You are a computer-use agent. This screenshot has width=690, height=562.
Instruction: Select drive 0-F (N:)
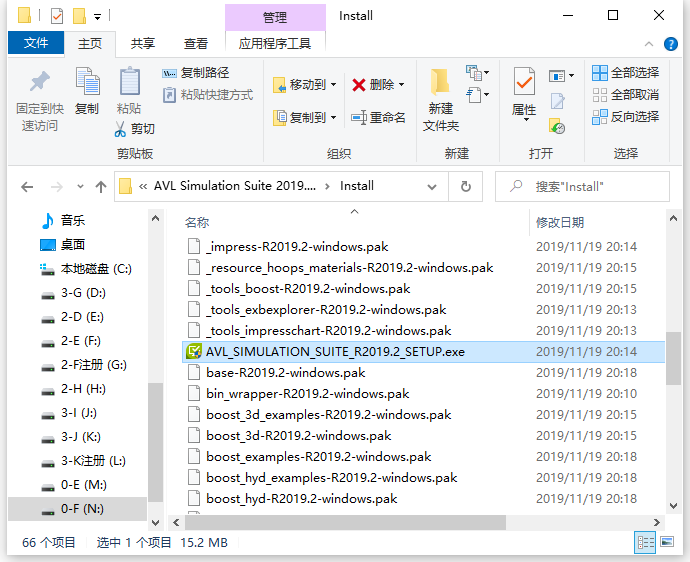pos(77,509)
